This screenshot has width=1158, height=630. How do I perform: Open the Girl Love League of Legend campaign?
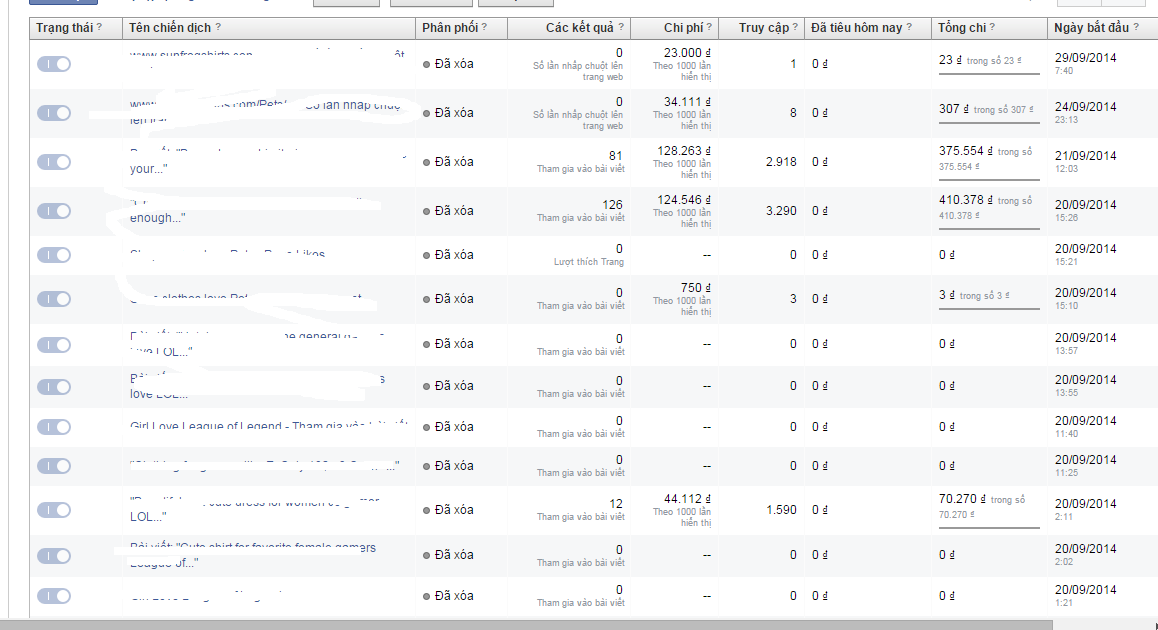click(x=269, y=426)
